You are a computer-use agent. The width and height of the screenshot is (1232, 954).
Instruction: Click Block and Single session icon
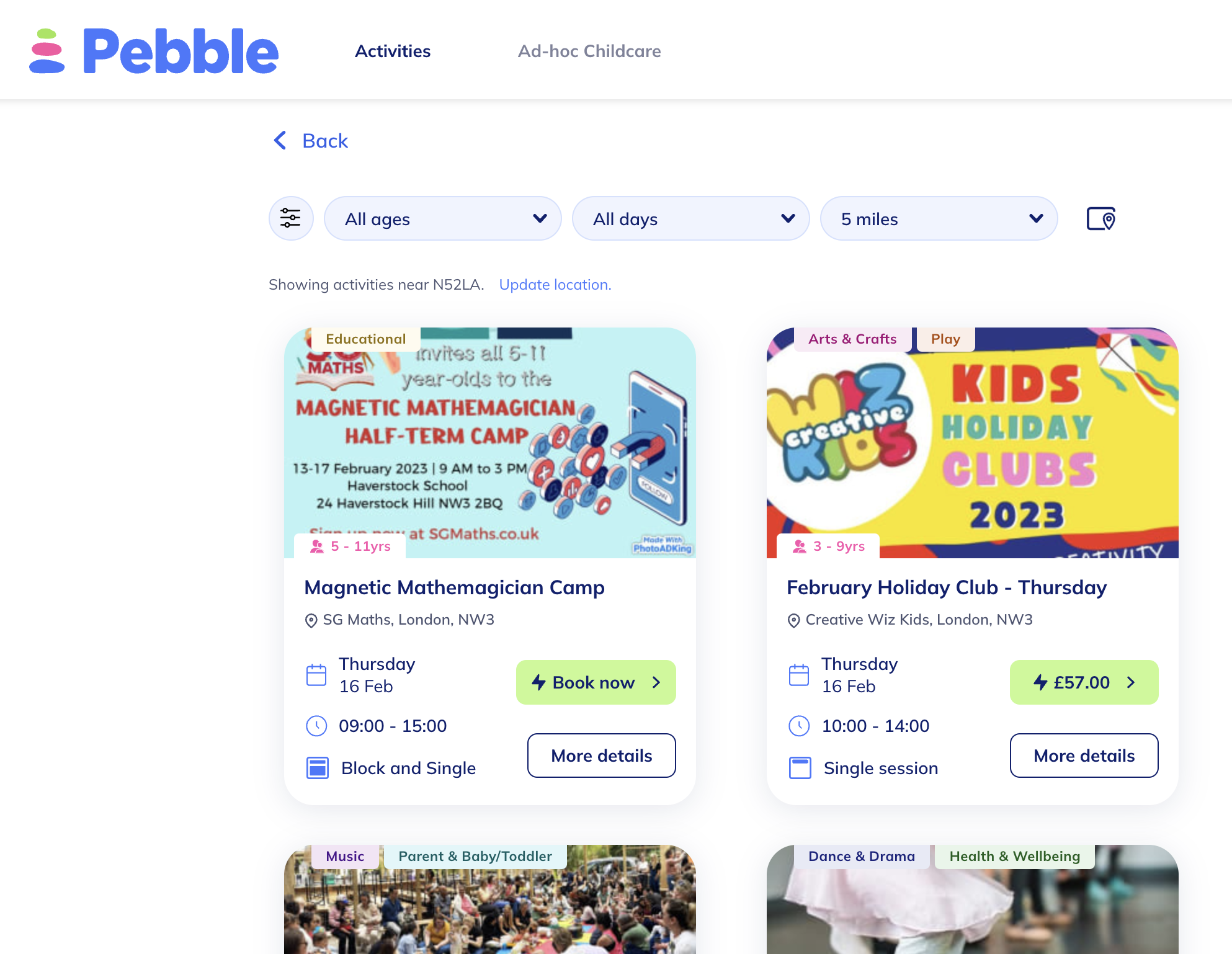coord(318,768)
